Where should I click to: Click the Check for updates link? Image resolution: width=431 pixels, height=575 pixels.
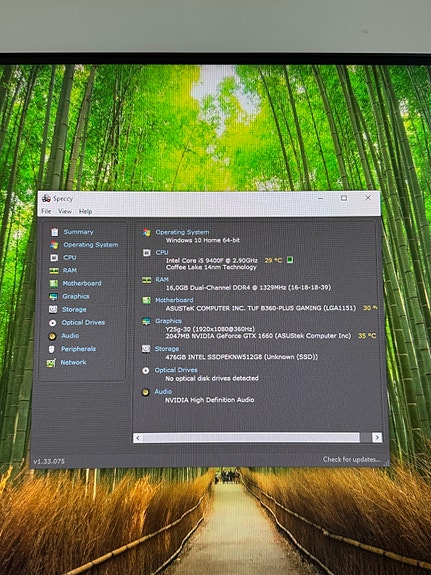pyautogui.click(x=351, y=459)
